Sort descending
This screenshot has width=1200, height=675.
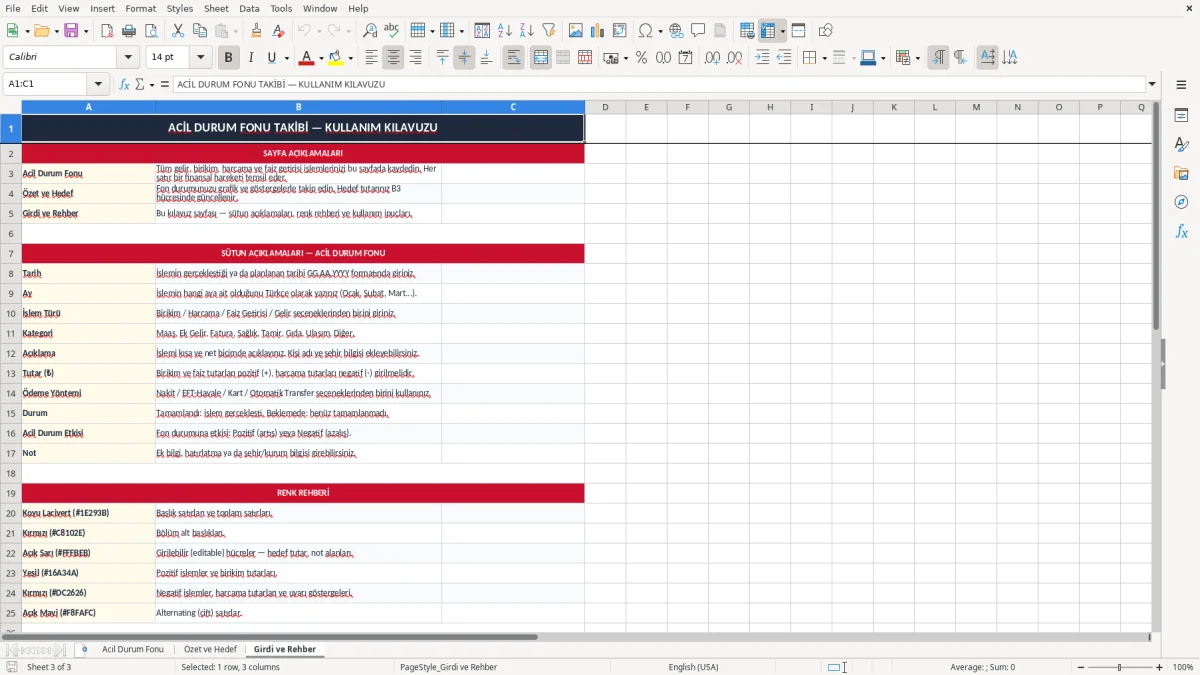527,31
